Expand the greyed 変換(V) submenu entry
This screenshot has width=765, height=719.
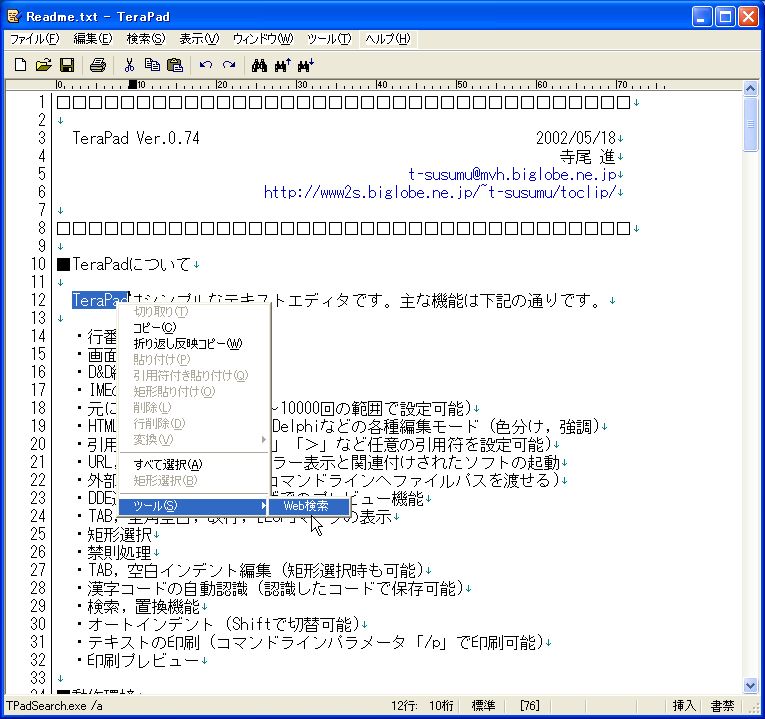pyautogui.click(x=194, y=439)
